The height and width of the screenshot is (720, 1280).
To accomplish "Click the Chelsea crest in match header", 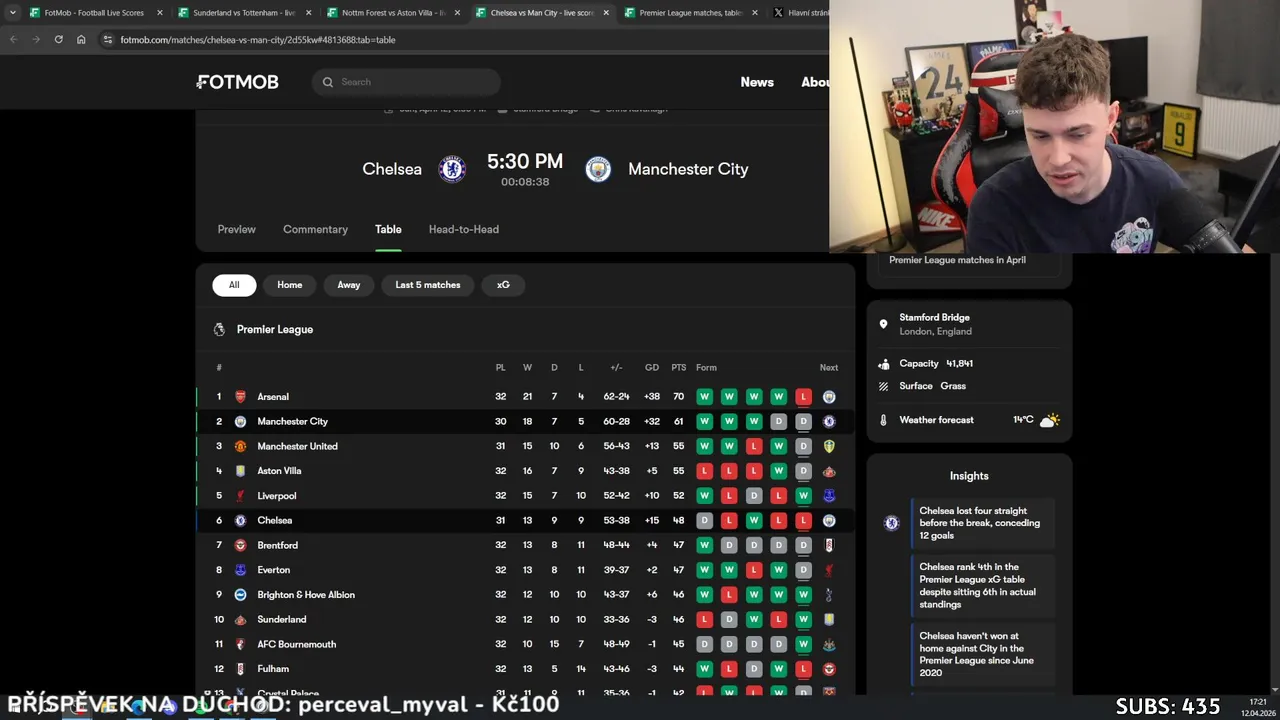I will [x=452, y=169].
